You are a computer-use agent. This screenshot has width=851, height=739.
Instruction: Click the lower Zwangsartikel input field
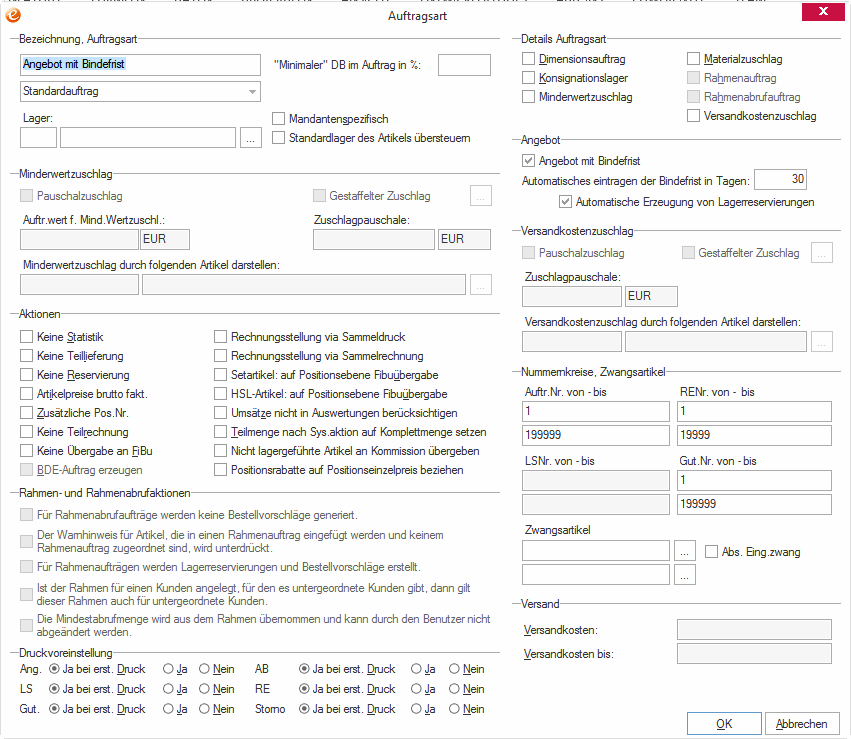click(595, 575)
